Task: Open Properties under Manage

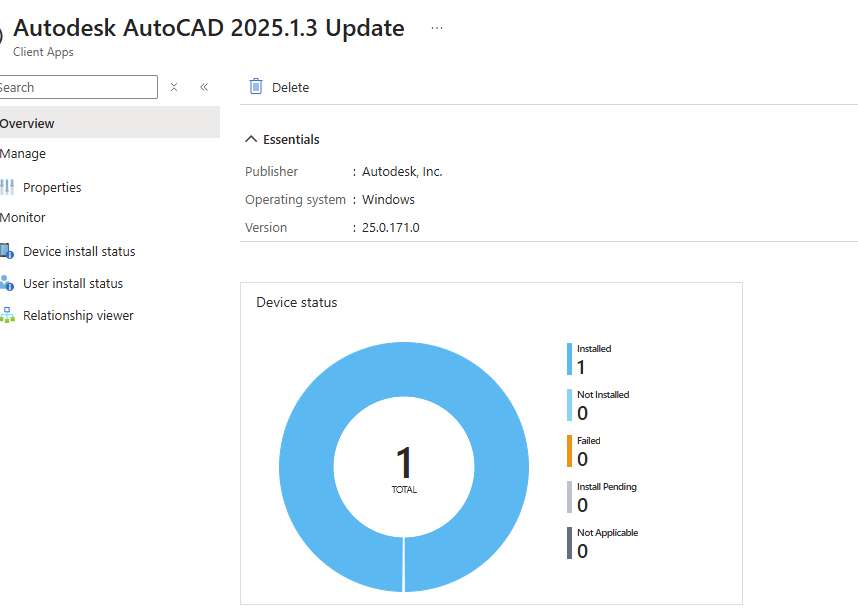Action: (52, 187)
